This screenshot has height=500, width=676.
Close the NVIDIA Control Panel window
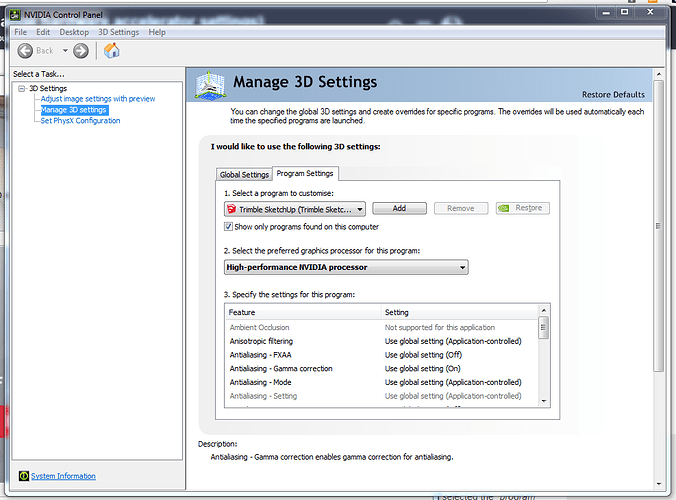point(651,12)
